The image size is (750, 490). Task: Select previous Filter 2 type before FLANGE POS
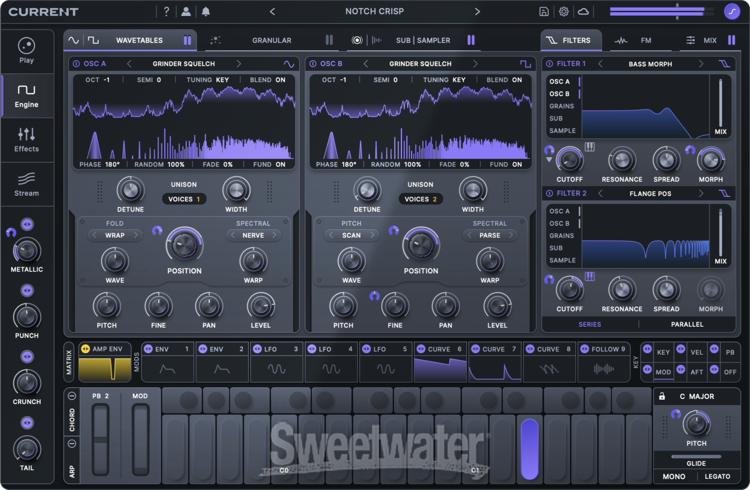[601, 193]
